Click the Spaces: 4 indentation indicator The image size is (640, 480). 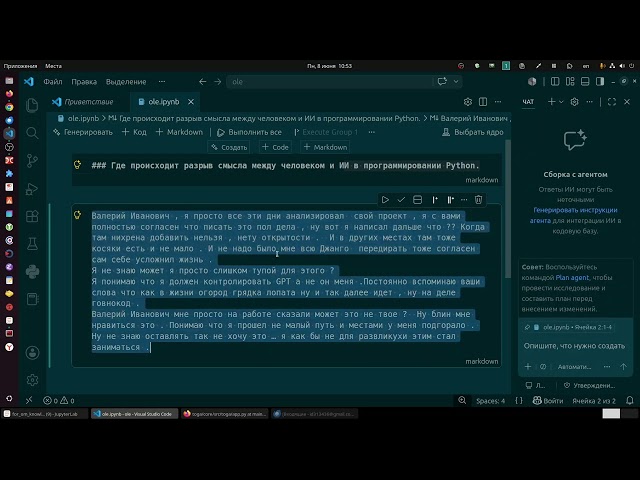pos(490,401)
